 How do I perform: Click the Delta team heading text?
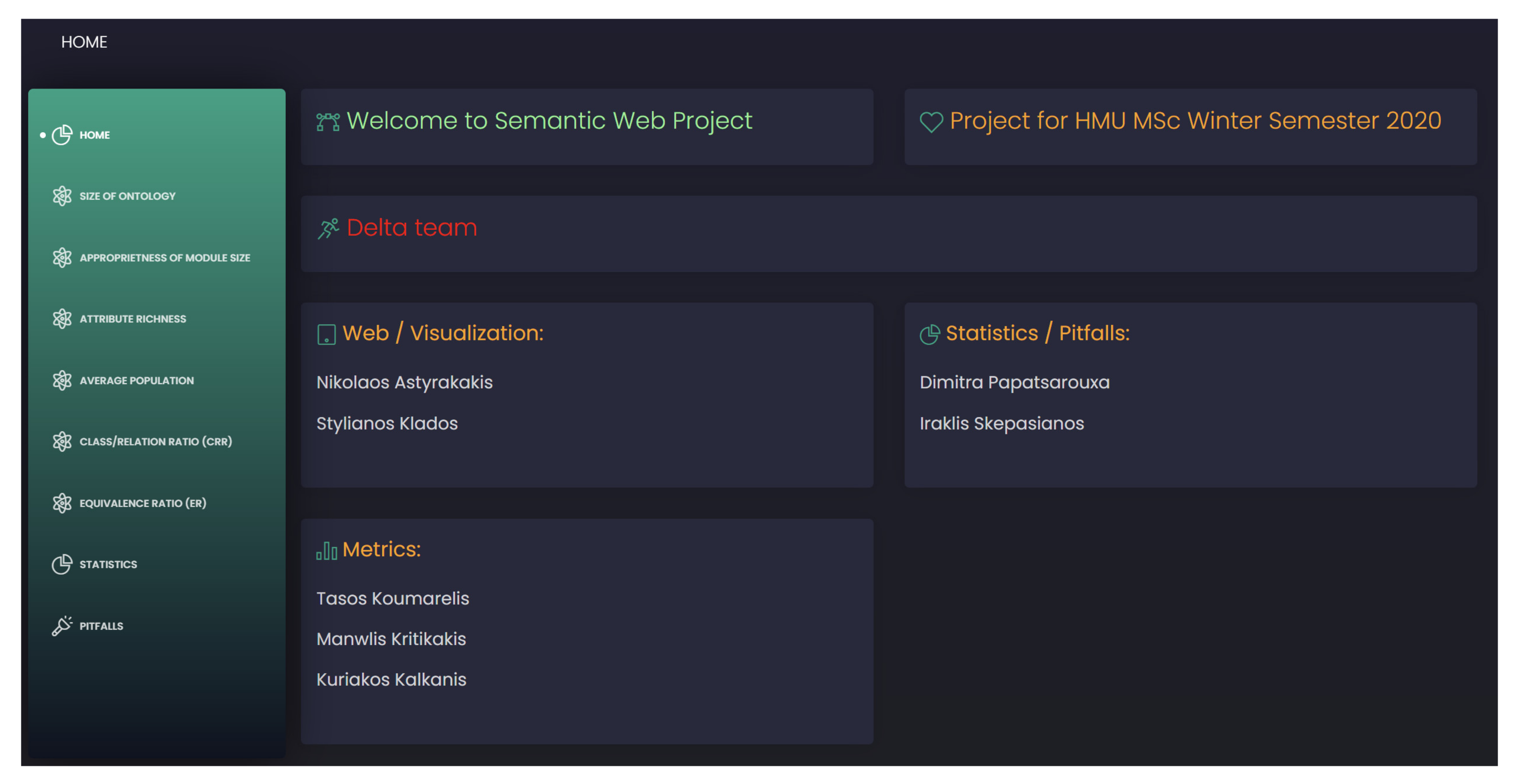[412, 227]
